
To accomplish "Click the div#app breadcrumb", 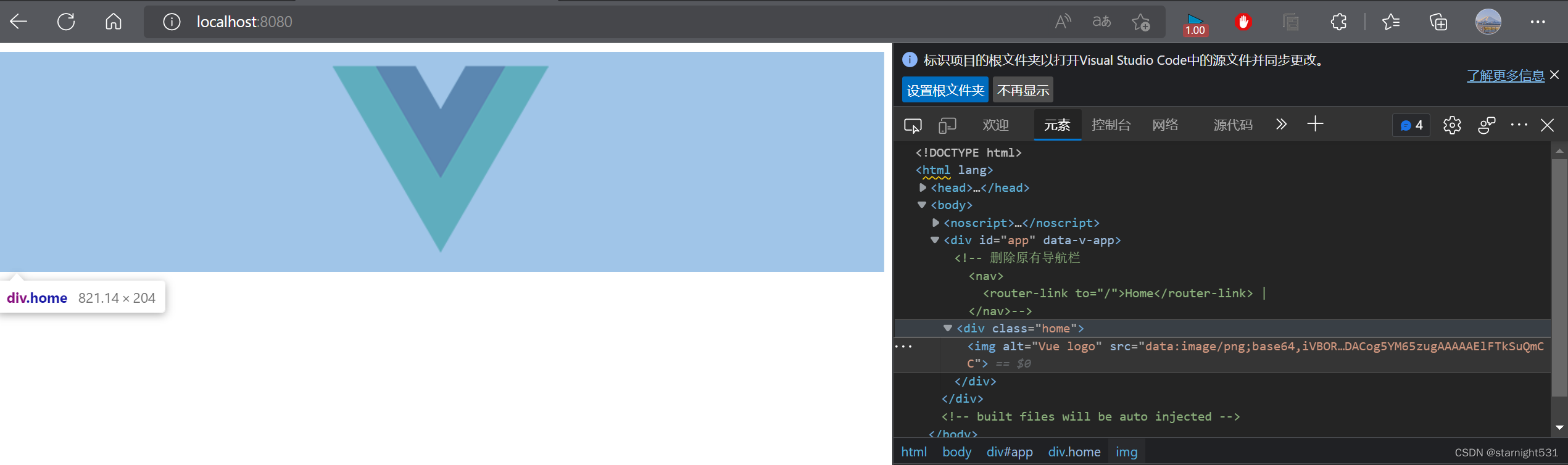I will point(1010,452).
